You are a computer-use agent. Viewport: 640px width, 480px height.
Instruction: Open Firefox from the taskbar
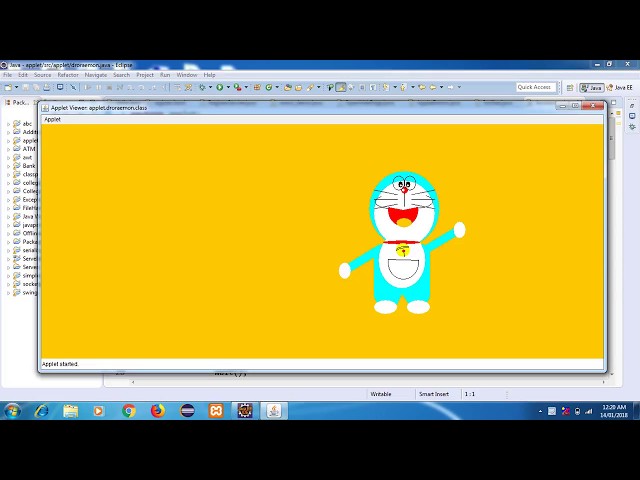click(x=158, y=411)
